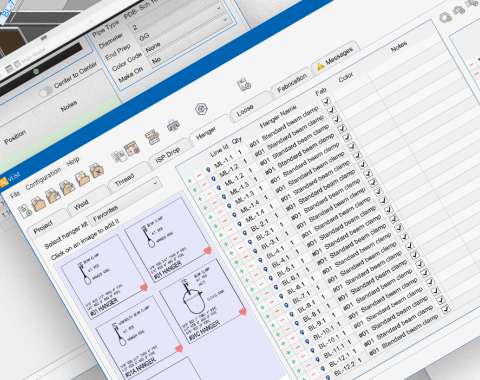Click the Line Id column header
The height and width of the screenshot is (380, 480).
point(220,150)
